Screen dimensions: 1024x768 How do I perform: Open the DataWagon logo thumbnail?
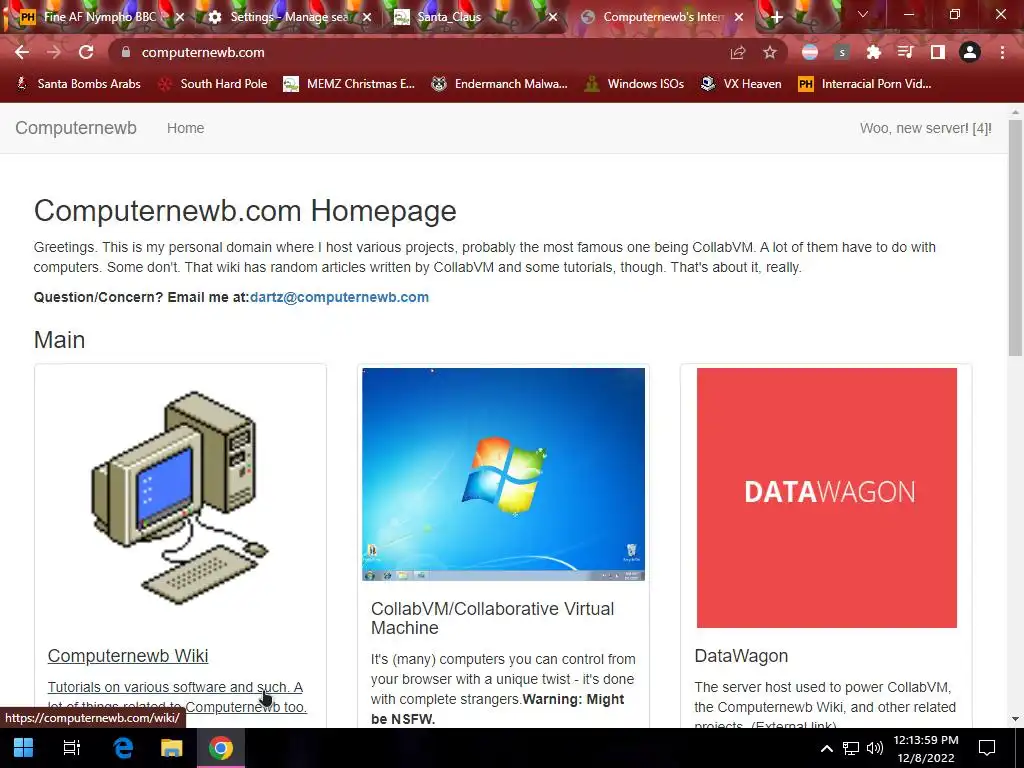[x=827, y=498]
